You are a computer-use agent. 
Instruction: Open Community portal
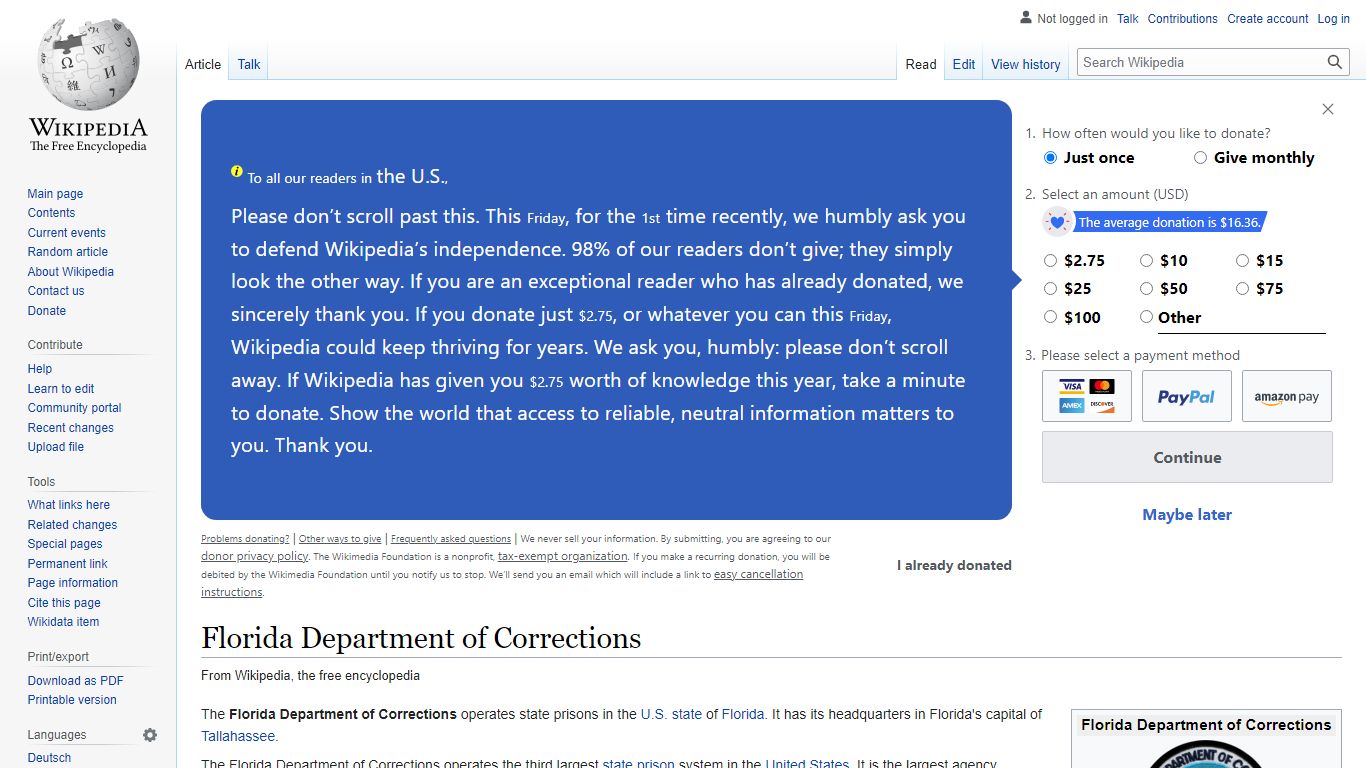(x=75, y=408)
